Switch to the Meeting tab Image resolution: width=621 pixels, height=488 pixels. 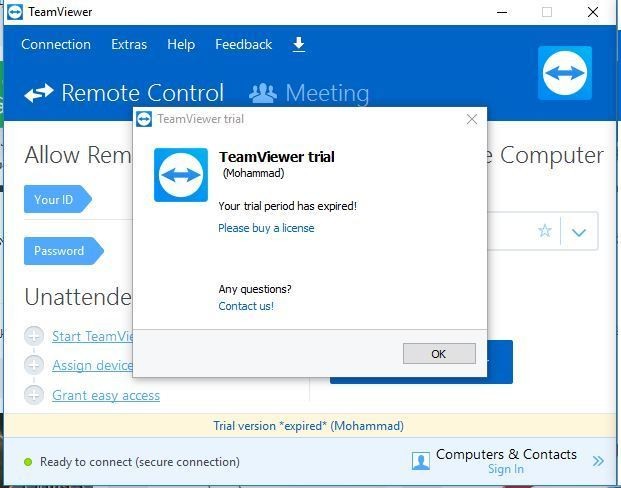coord(309,93)
